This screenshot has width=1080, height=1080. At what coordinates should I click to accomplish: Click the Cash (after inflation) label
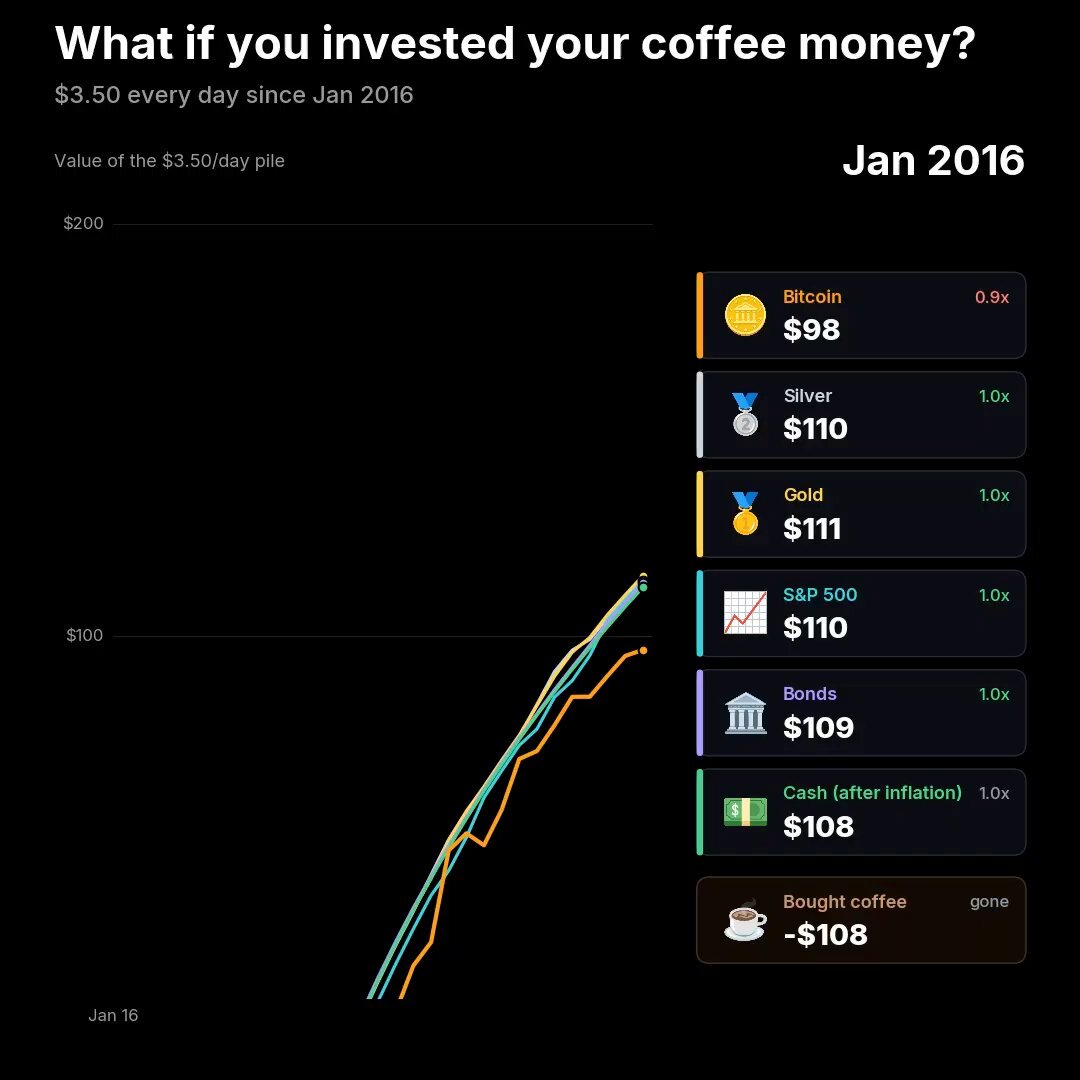coord(872,793)
